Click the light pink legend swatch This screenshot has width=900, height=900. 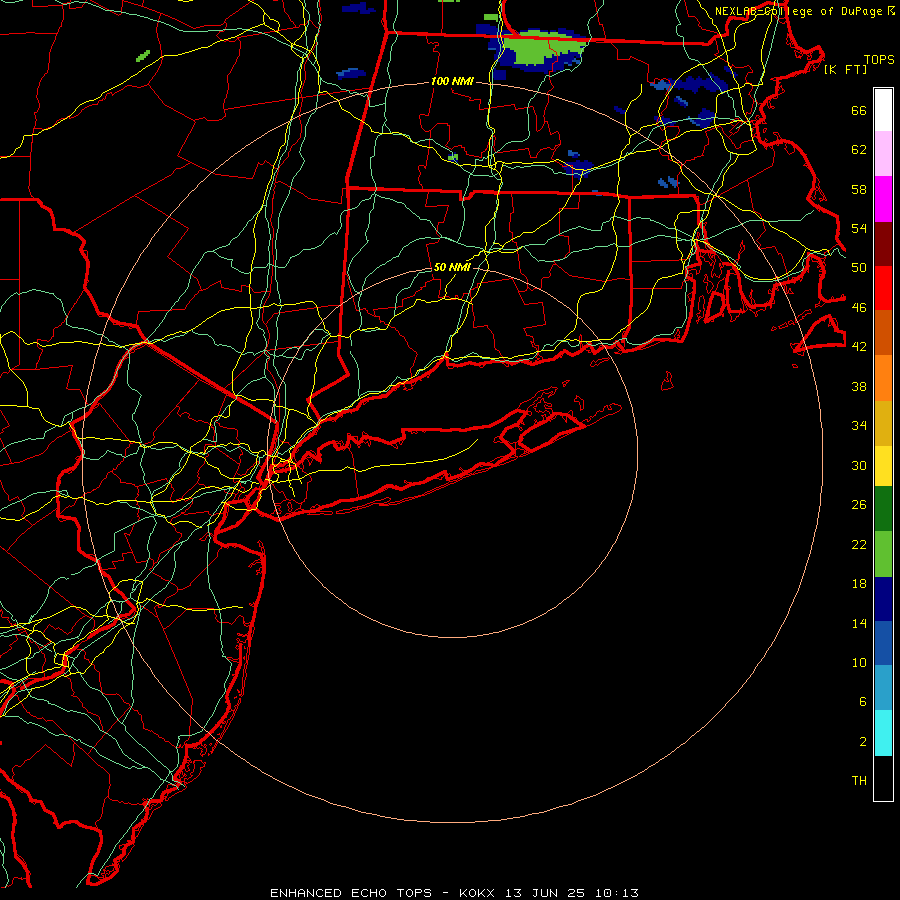(883, 153)
